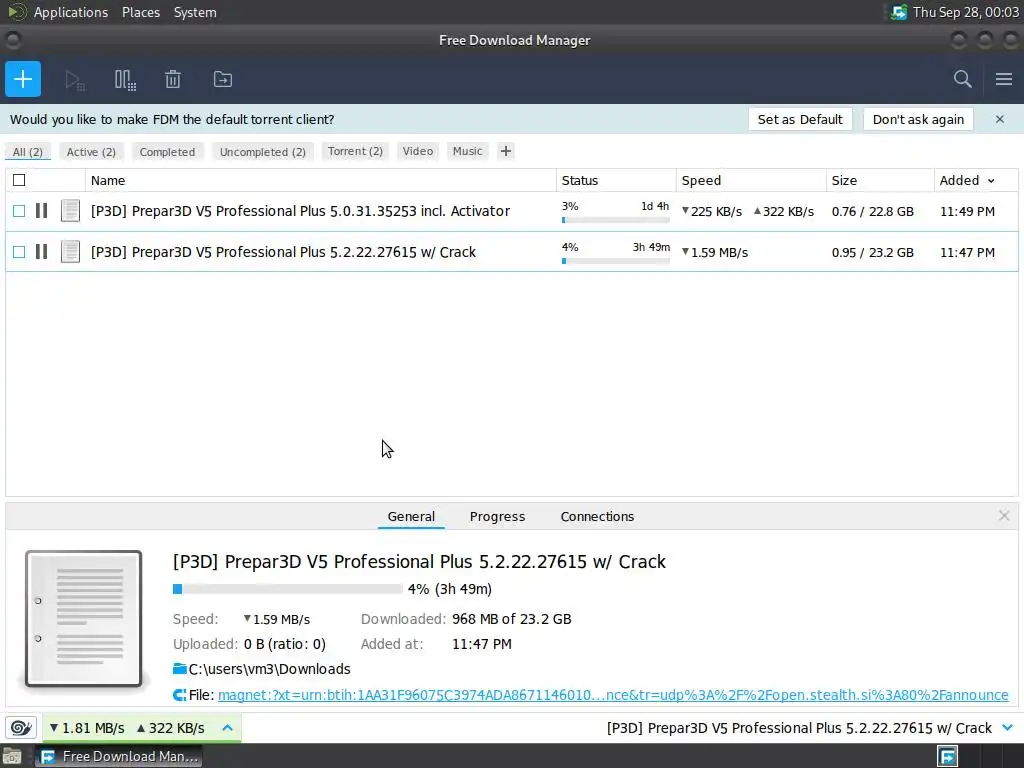This screenshot has height=768, width=1024.
Task: Filter by Music downloads
Action: click(468, 152)
